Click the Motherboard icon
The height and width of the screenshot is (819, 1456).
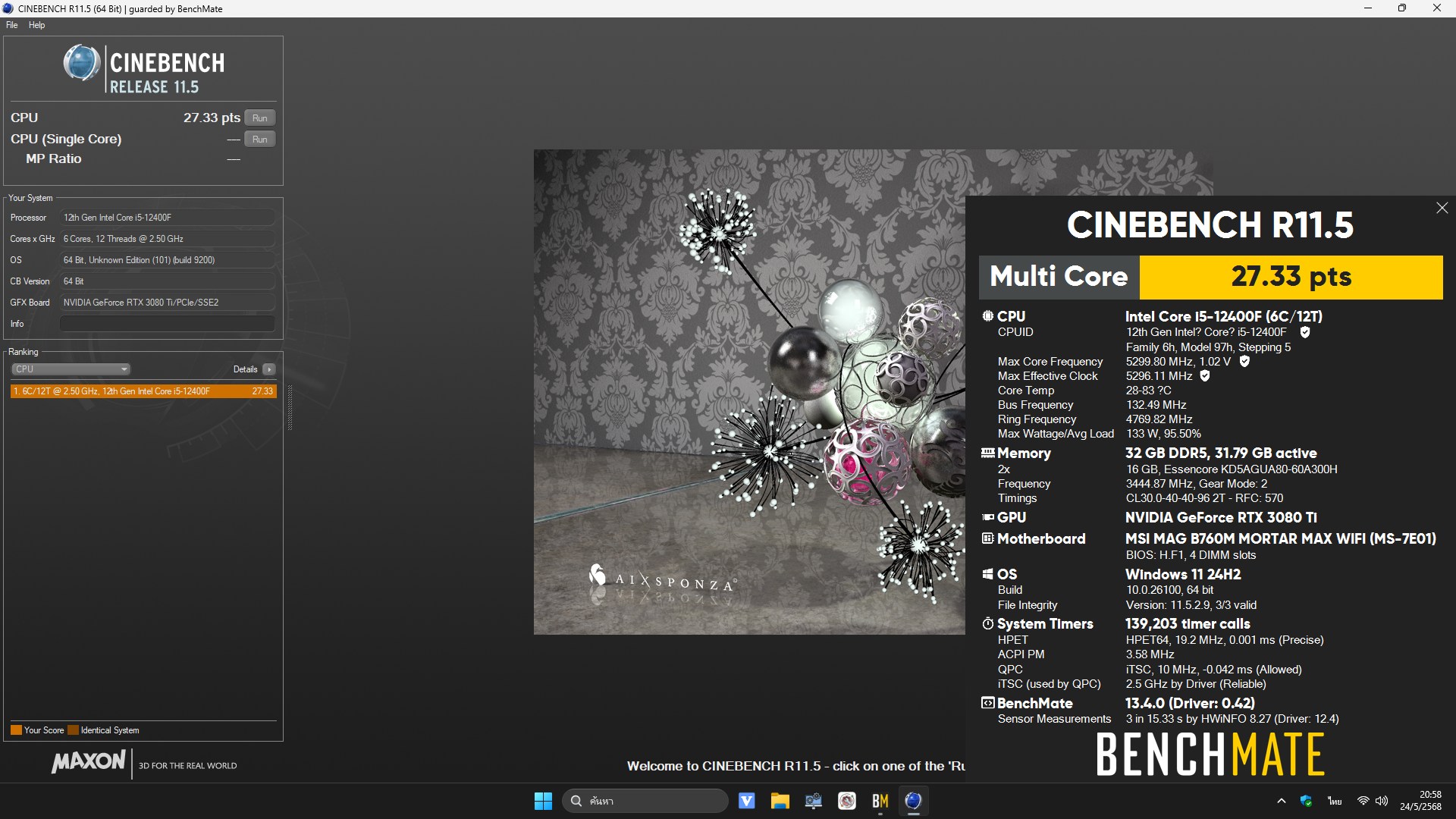[988, 538]
